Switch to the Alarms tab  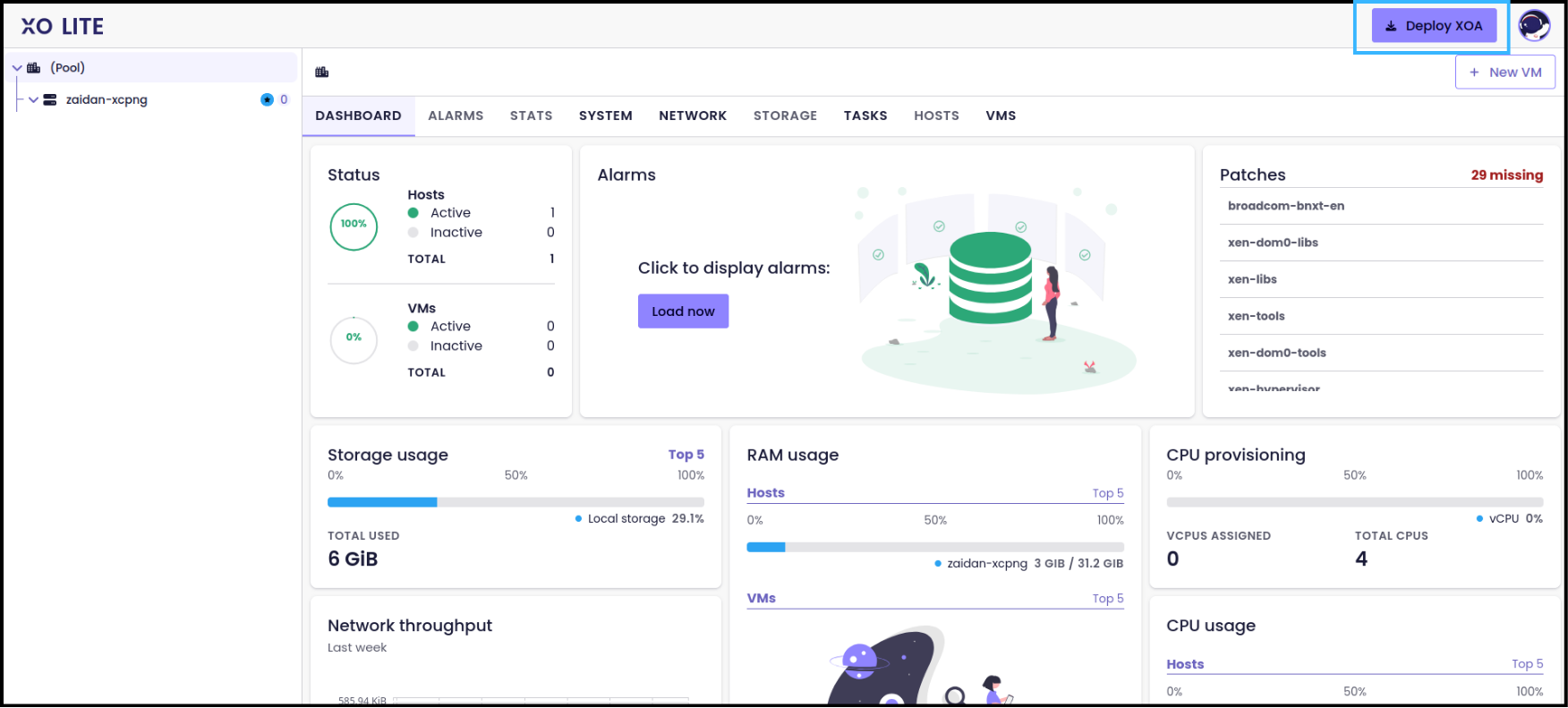[x=456, y=115]
